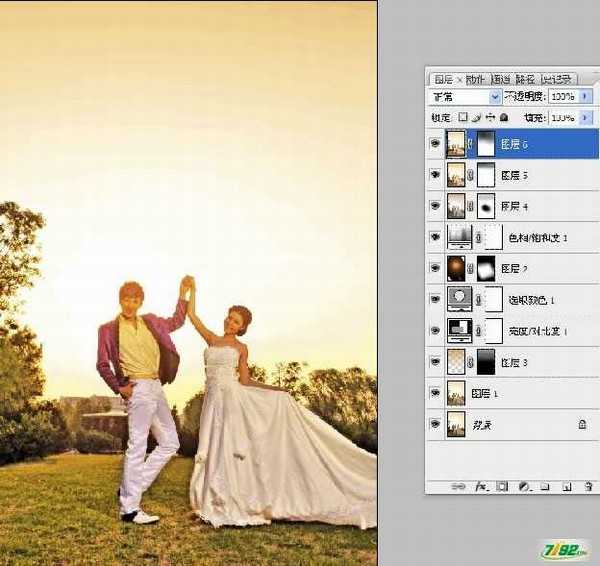
Task: Click chain link on 色相/饱和度 1 layer
Action: click(478, 237)
